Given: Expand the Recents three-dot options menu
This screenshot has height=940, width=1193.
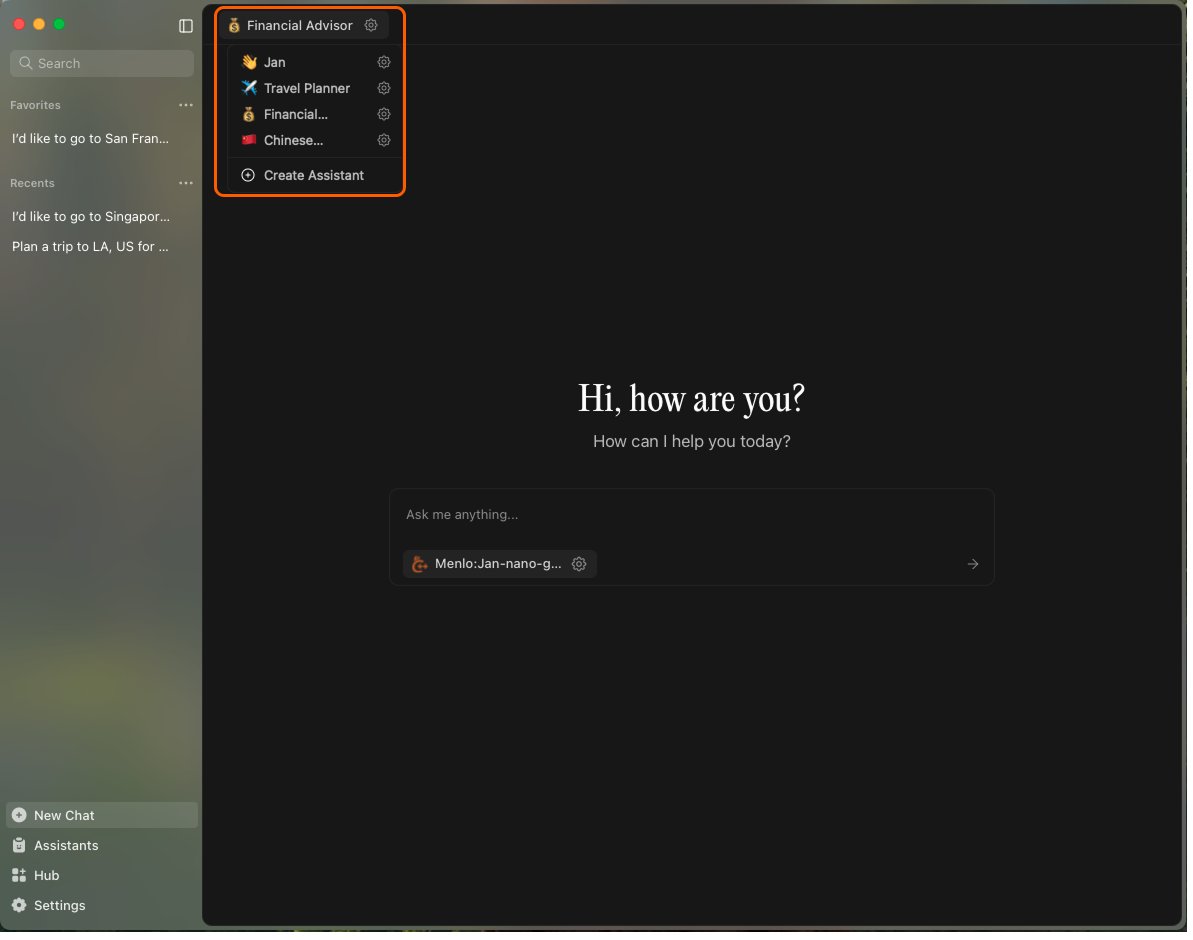Looking at the screenshot, I should pos(186,183).
